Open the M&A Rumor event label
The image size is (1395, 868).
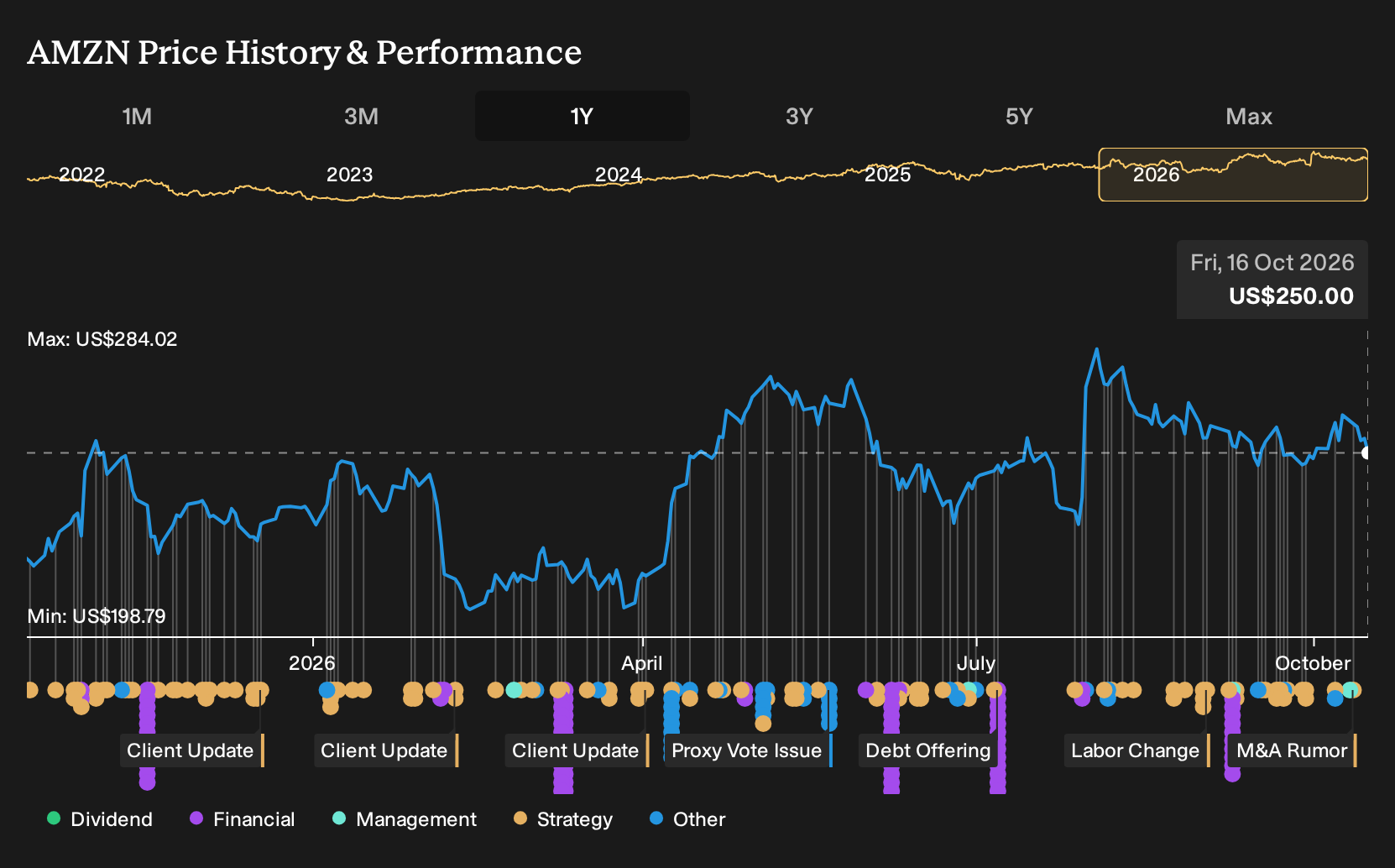pyautogui.click(x=1293, y=750)
